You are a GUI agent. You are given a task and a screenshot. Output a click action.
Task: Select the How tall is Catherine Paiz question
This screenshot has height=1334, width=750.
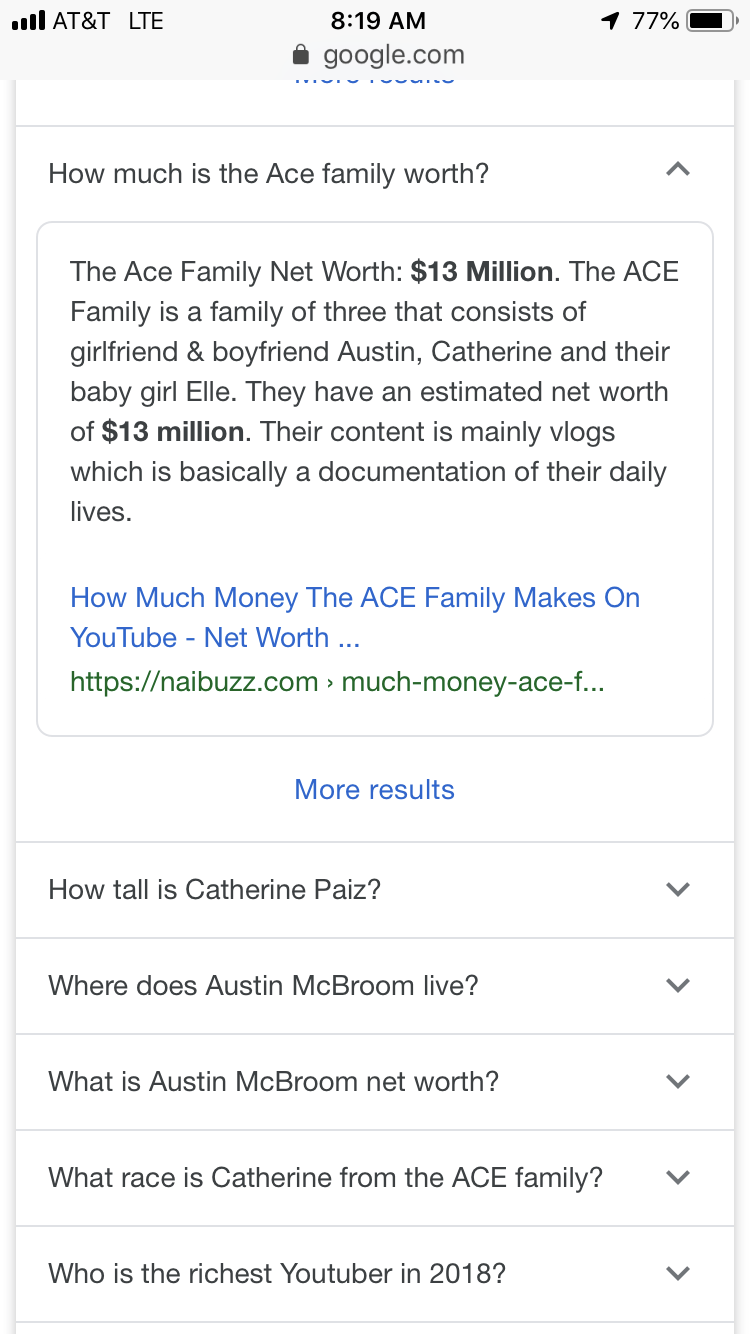[x=215, y=890]
